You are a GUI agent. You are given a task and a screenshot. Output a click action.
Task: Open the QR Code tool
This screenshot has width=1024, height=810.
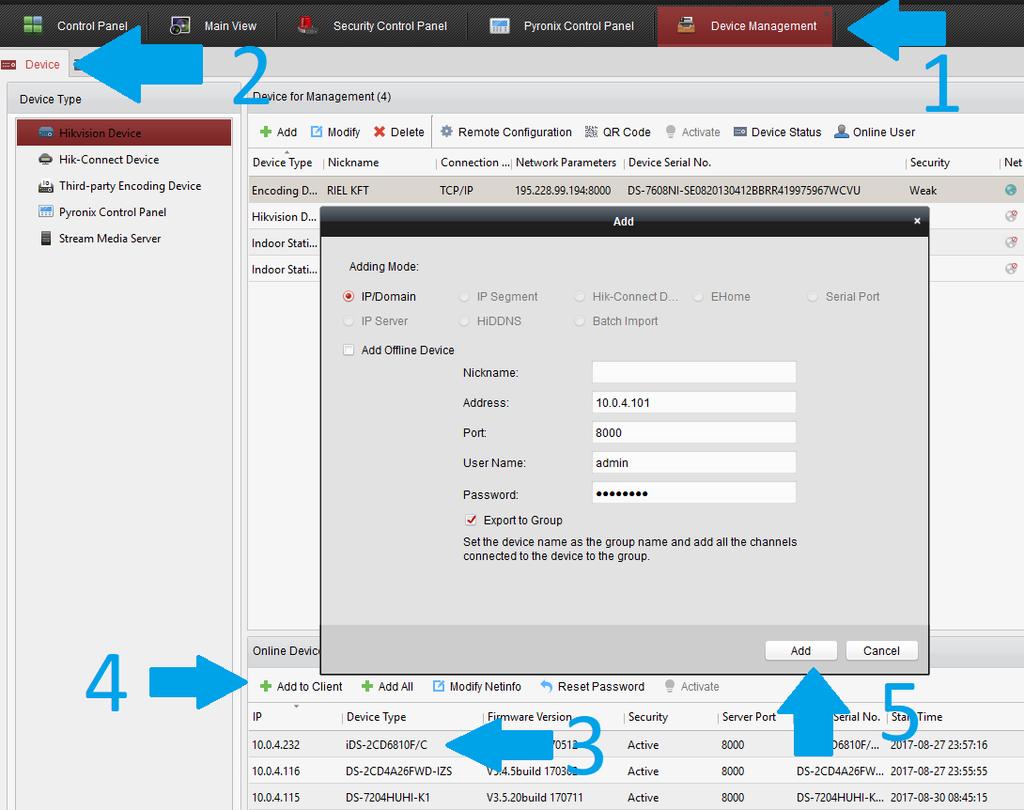[618, 132]
